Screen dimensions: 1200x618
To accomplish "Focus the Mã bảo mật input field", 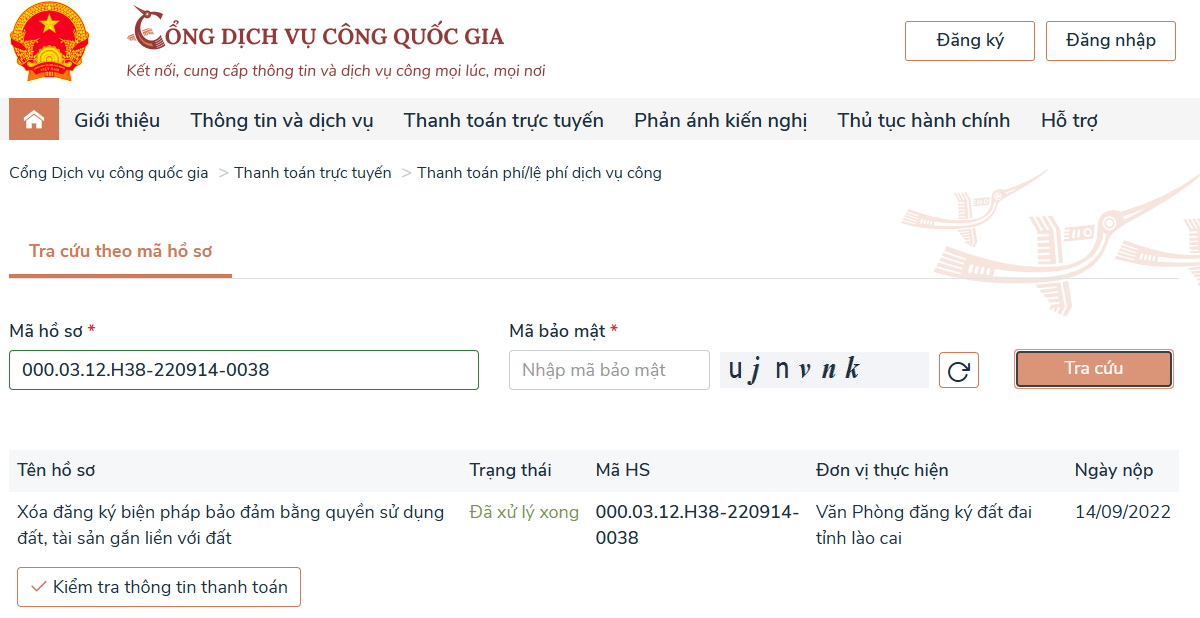I will 609,370.
